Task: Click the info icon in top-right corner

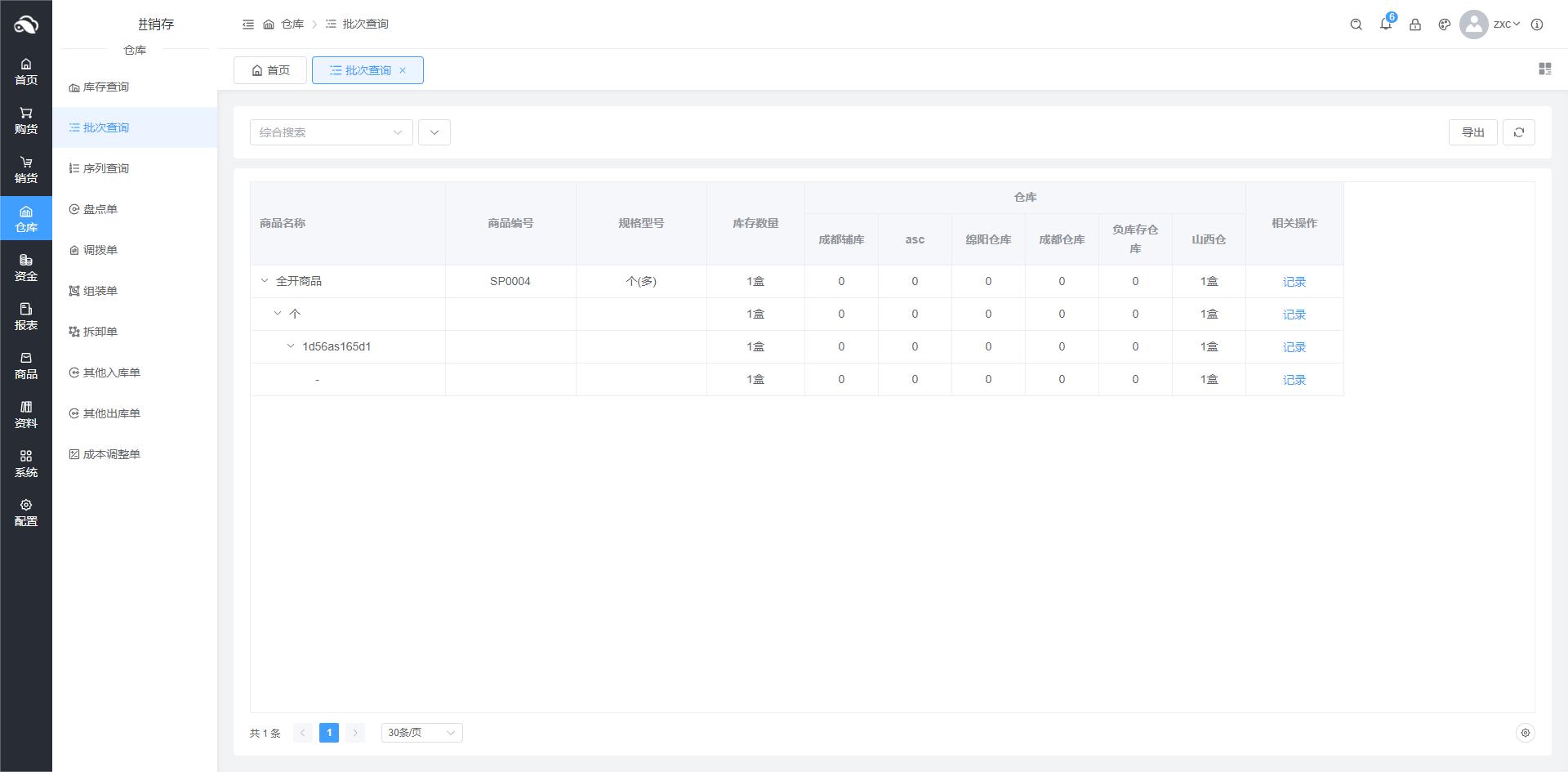Action: tap(1537, 25)
